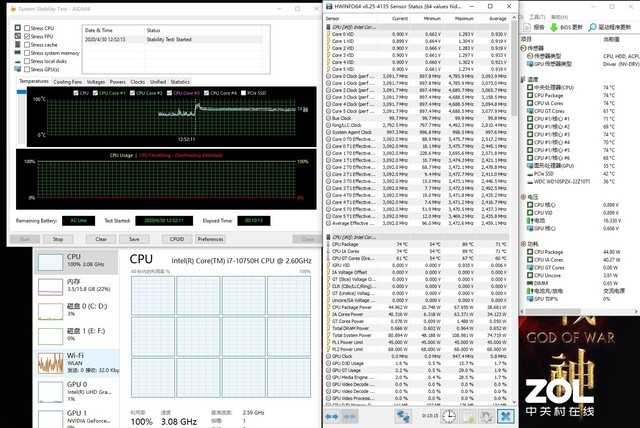Switch to the Cooling Fans tab

coord(68,82)
